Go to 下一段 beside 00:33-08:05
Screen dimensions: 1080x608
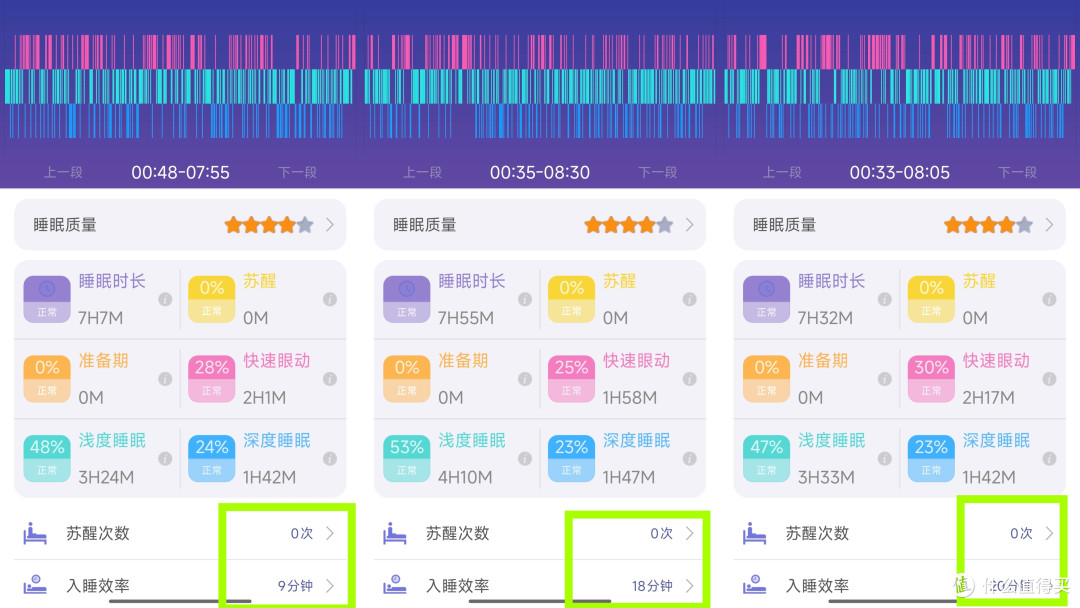tap(1017, 172)
